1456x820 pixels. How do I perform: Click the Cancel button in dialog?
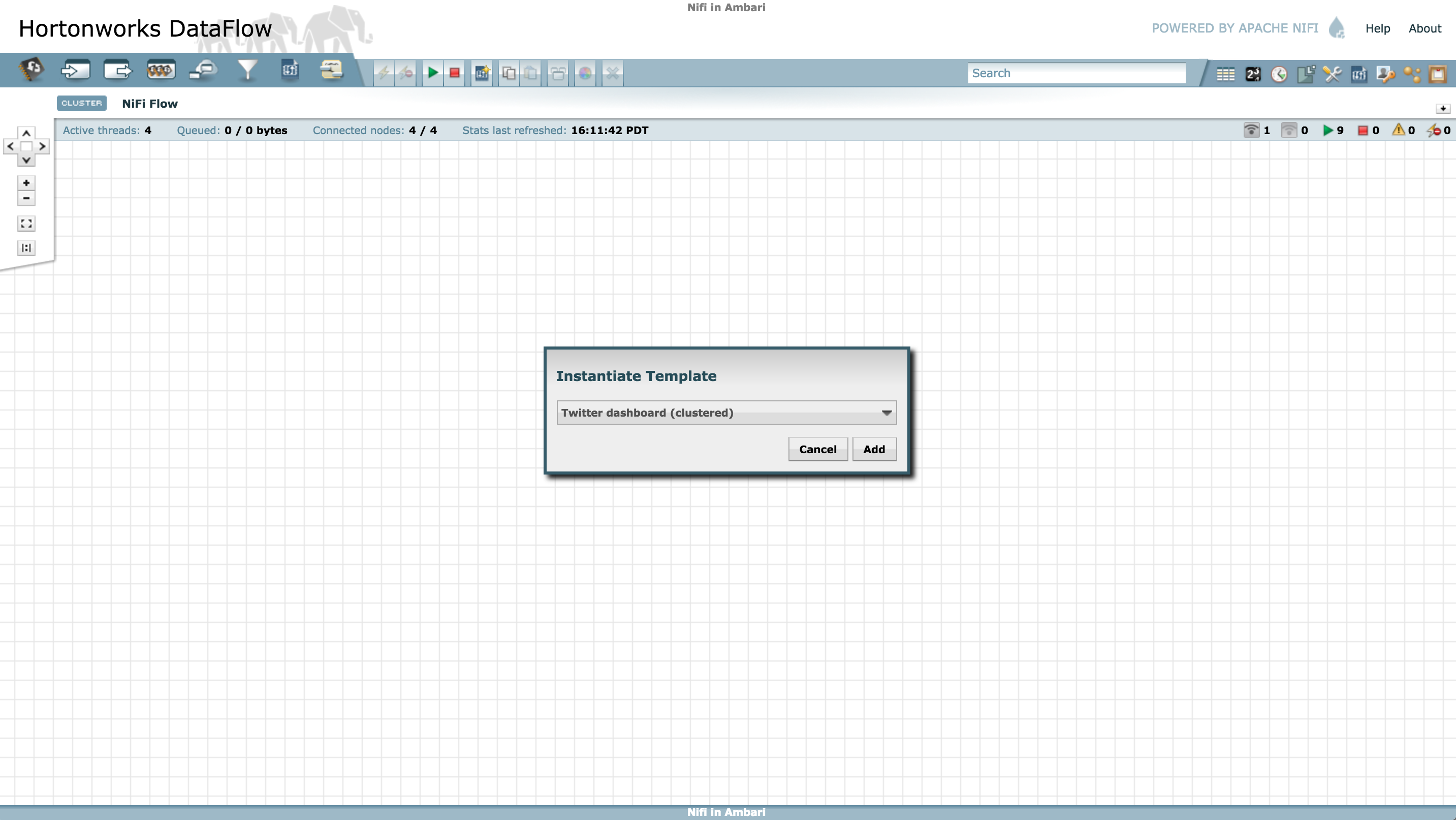click(x=817, y=449)
